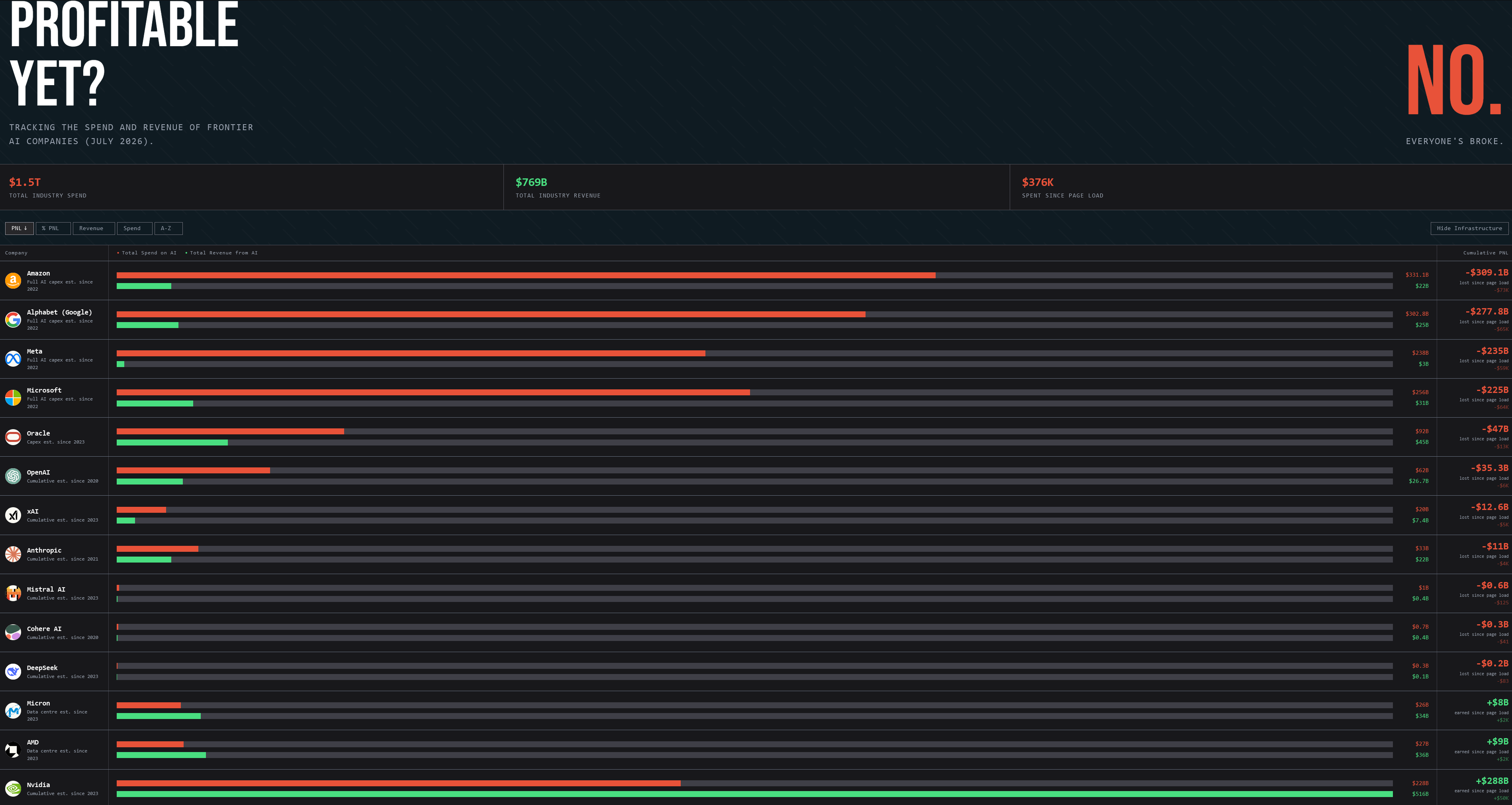Click the Oracle company name
Viewport: 1512px width, 805px height.
pos(38,433)
